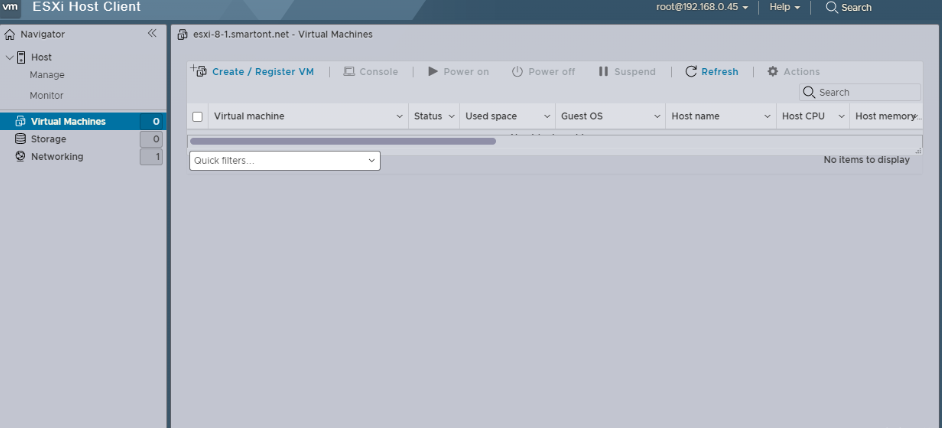942x428 pixels.
Task: Click the Console monitor icon
Action: (349, 72)
